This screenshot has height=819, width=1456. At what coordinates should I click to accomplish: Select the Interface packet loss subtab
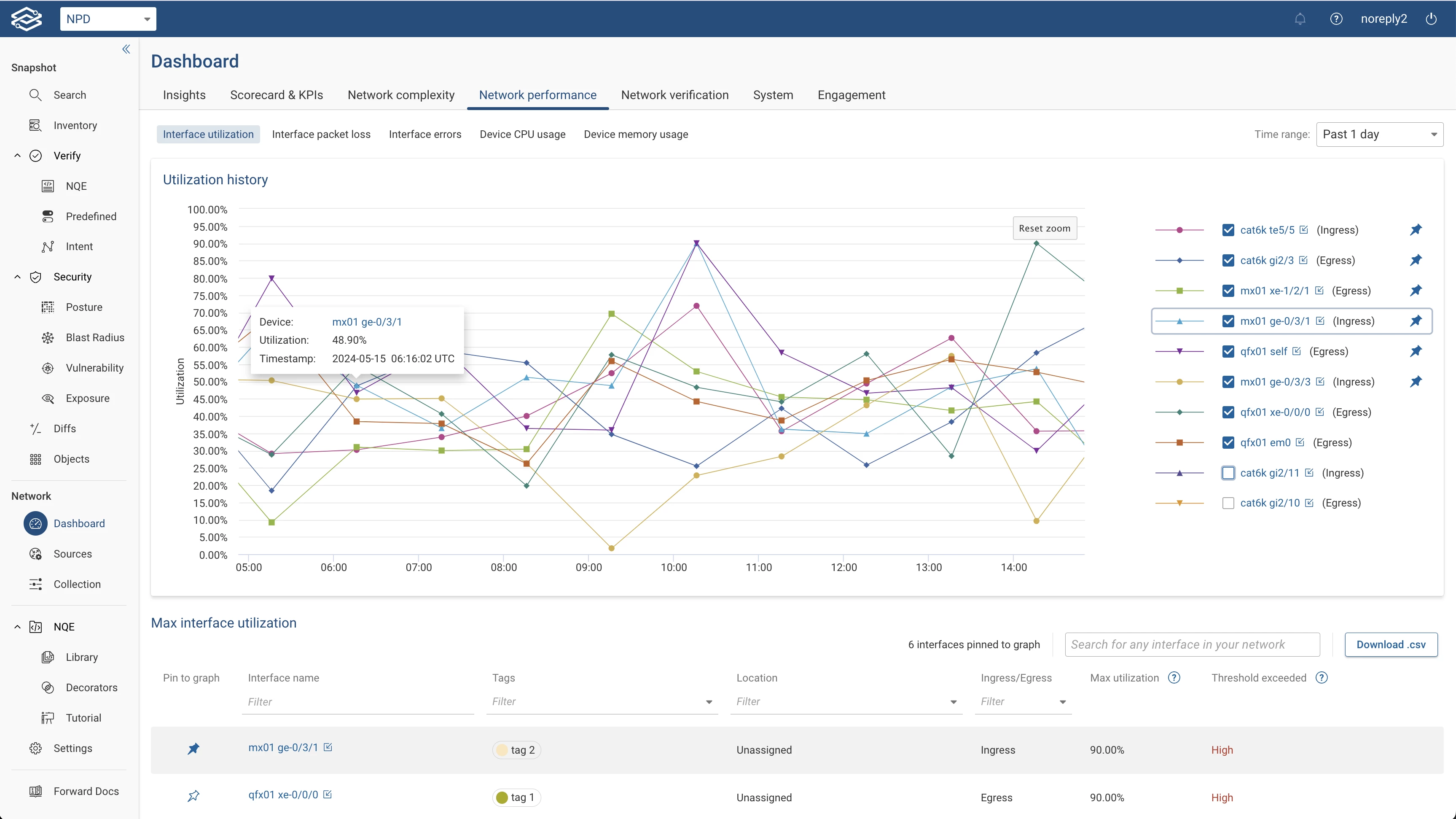coord(321,135)
